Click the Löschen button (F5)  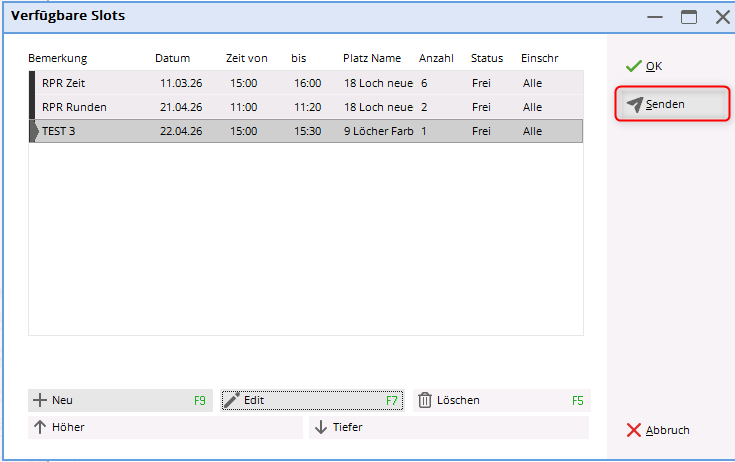click(501, 400)
